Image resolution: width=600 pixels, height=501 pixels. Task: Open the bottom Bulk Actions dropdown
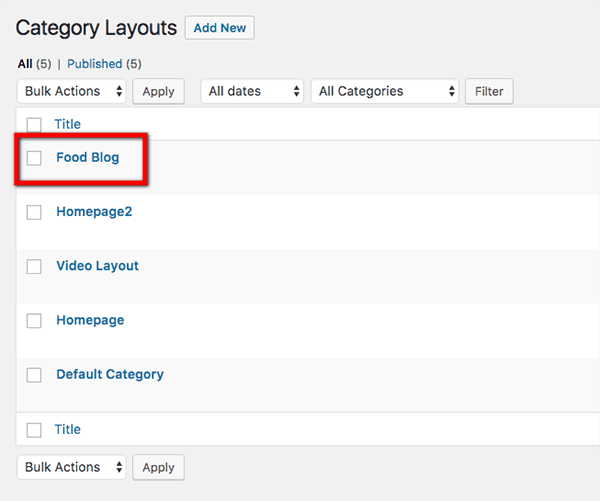click(x=72, y=467)
